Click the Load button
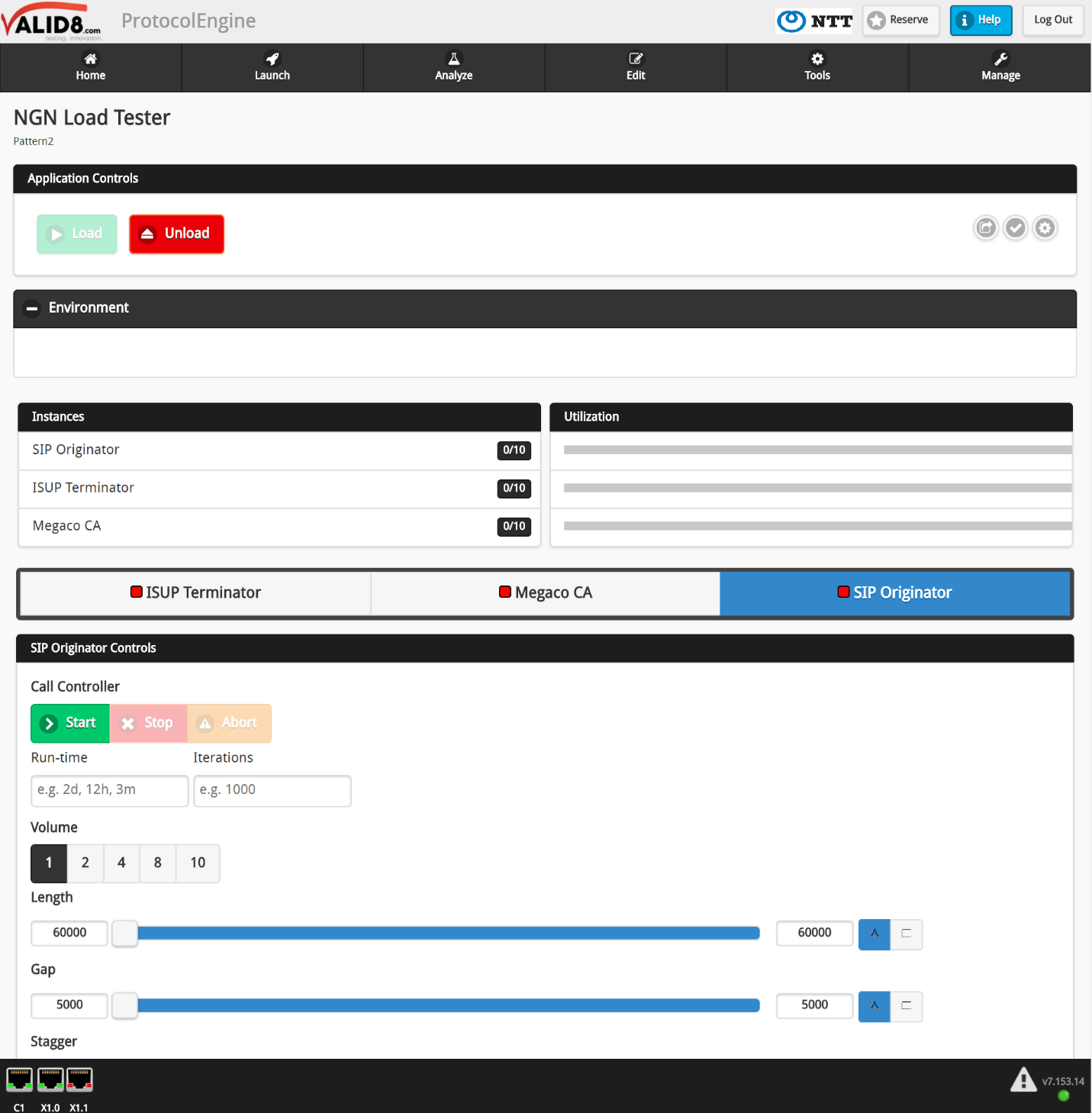Viewport: 1092px width, 1113px height. pos(77,234)
